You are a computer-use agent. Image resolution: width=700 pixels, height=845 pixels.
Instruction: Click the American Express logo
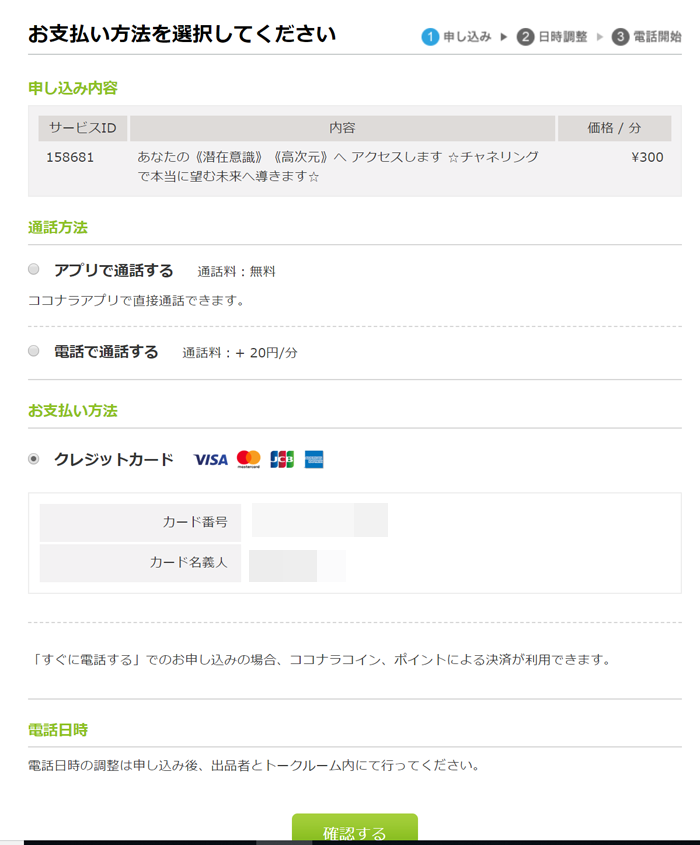tap(314, 459)
